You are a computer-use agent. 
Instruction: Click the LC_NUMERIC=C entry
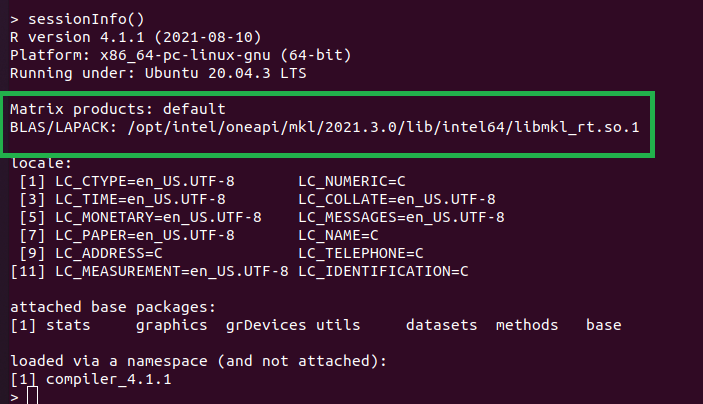[x=352, y=181]
